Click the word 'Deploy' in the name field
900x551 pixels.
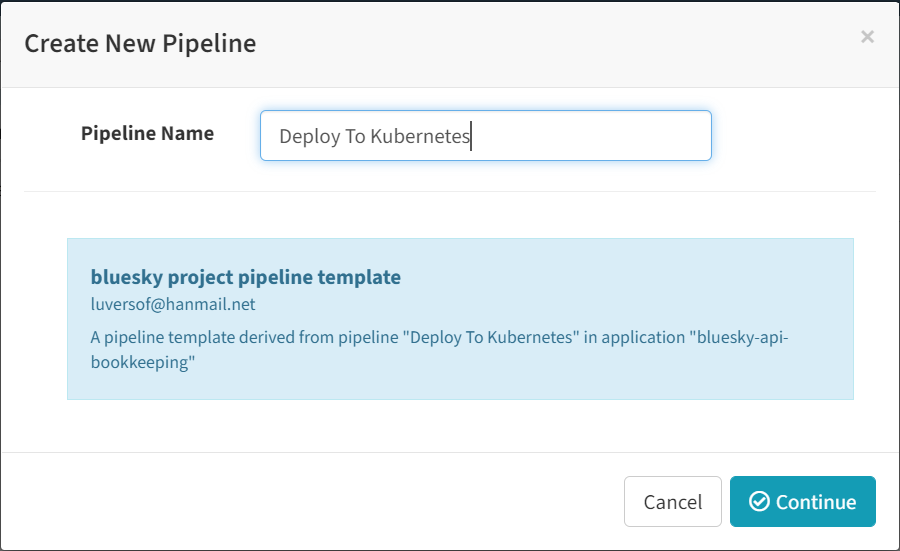(x=309, y=137)
